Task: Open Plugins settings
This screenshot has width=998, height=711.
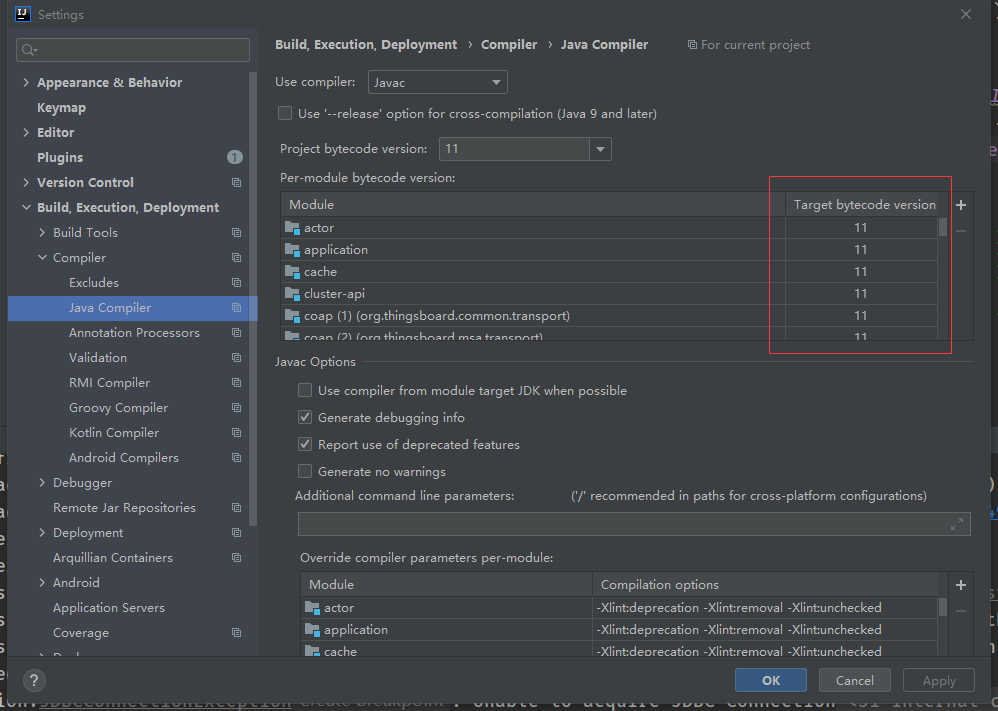Action: [60, 157]
